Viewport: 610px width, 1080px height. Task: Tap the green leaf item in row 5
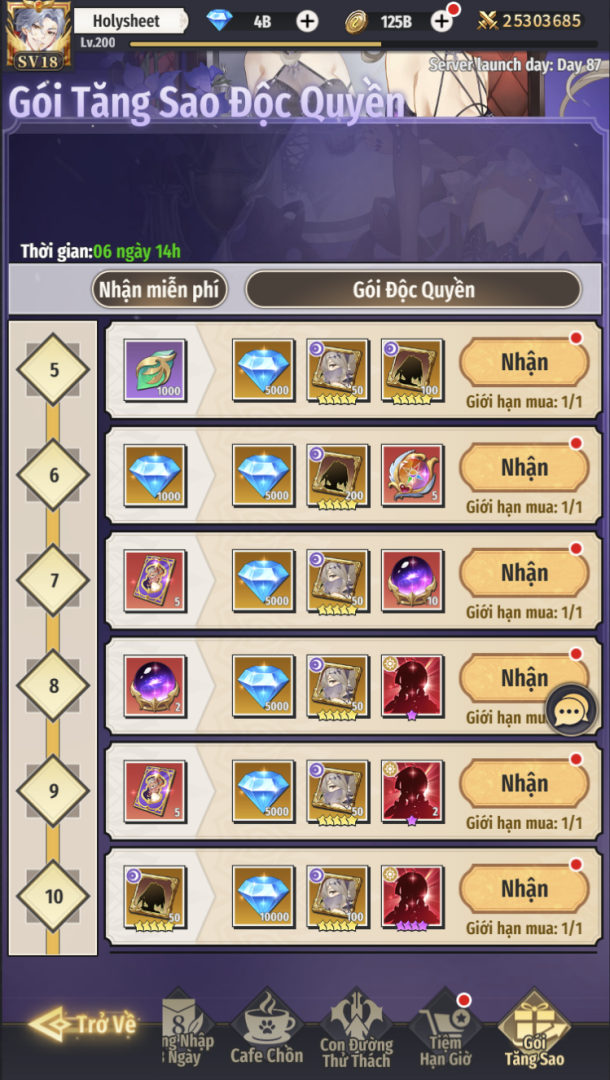coord(155,370)
